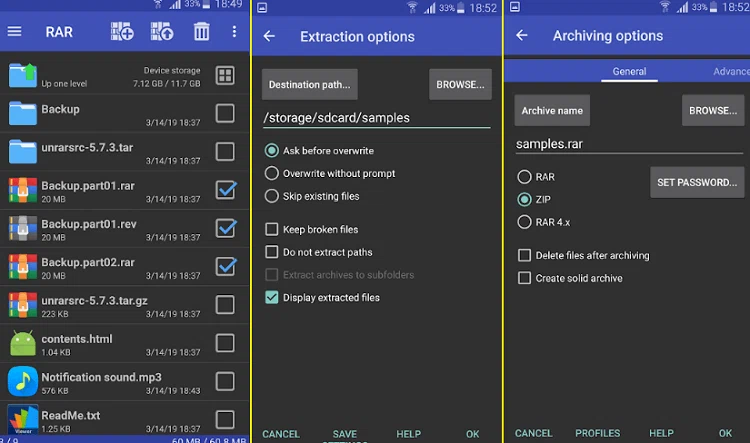The image size is (750, 443).
Task: Switch to the Advanced tab
Action: coord(731,71)
